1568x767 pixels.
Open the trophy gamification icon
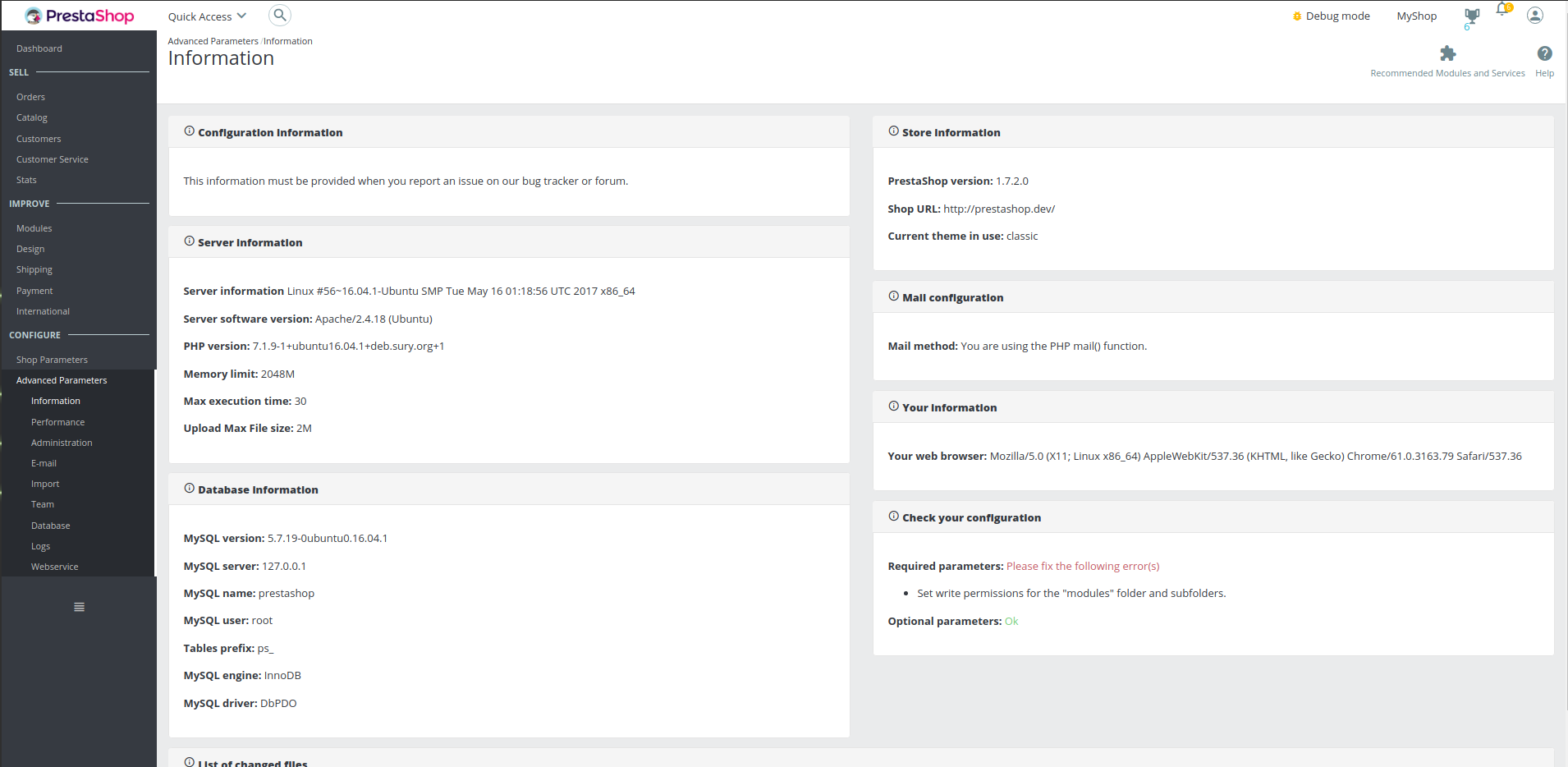pyautogui.click(x=1472, y=16)
